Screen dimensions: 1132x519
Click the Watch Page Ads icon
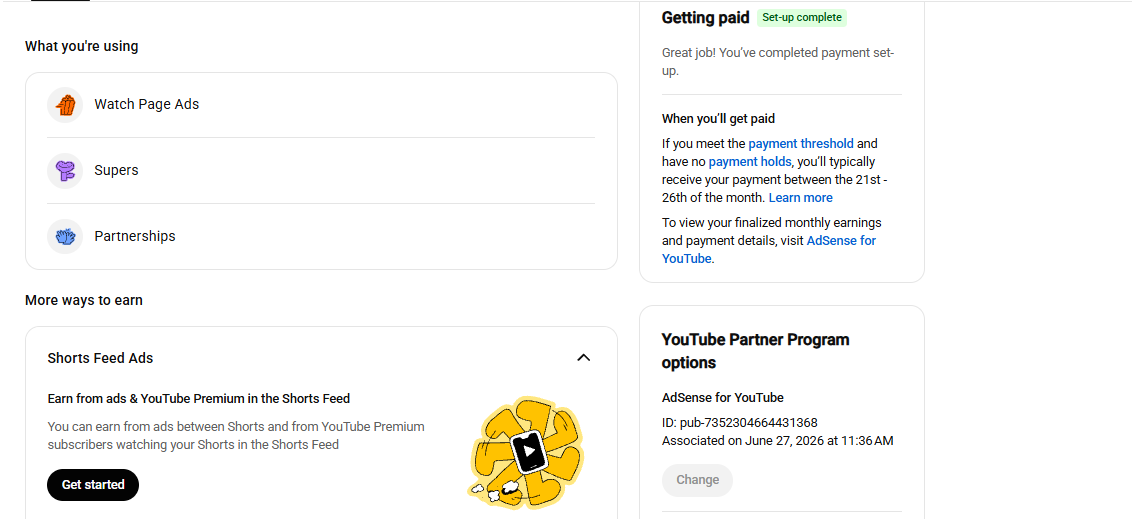point(65,105)
